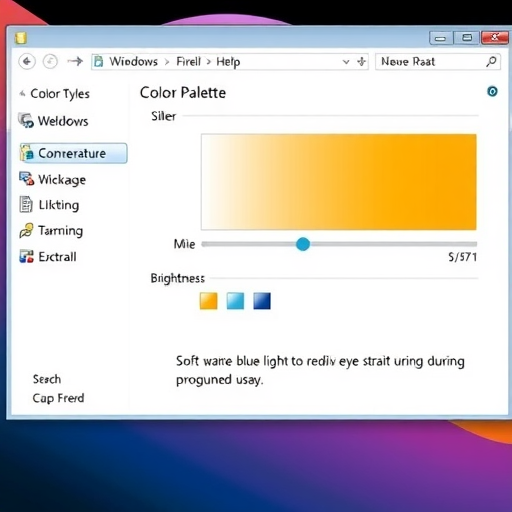This screenshot has width=512, height=512.
Task: Click the Color Palette heading
Action: click(x=183, y=93)
